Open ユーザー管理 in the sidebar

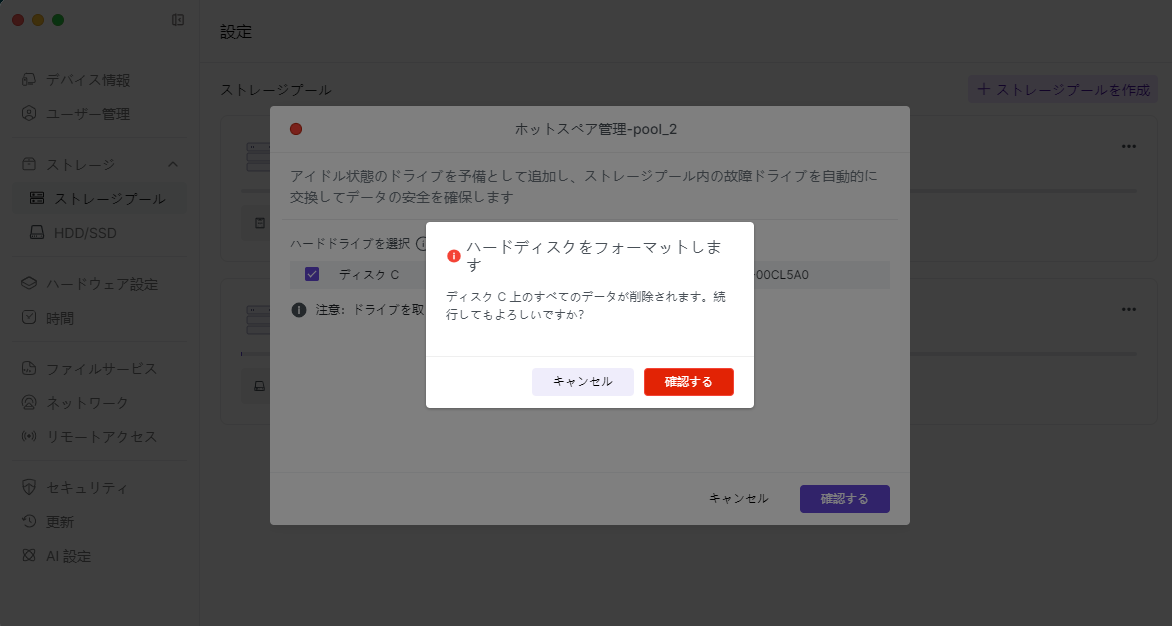[x=88, y=114]
